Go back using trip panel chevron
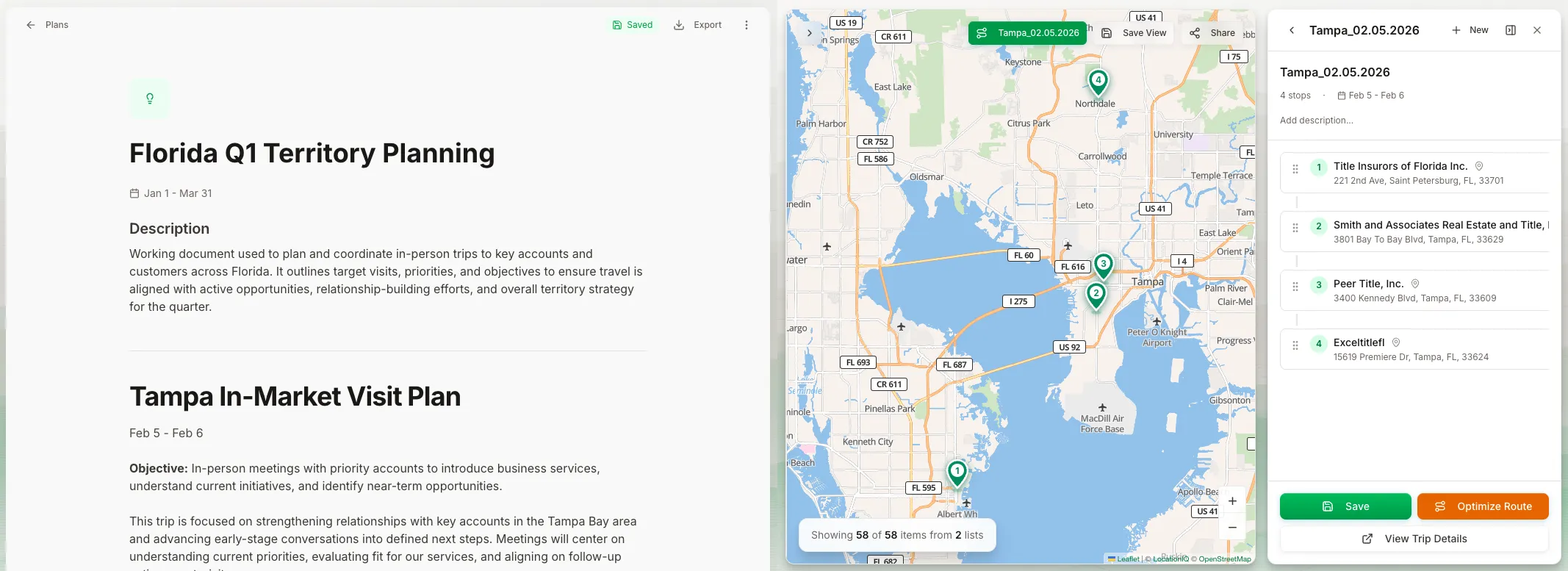This screenshot has height=571, width=1568. tap(1292, 30)
